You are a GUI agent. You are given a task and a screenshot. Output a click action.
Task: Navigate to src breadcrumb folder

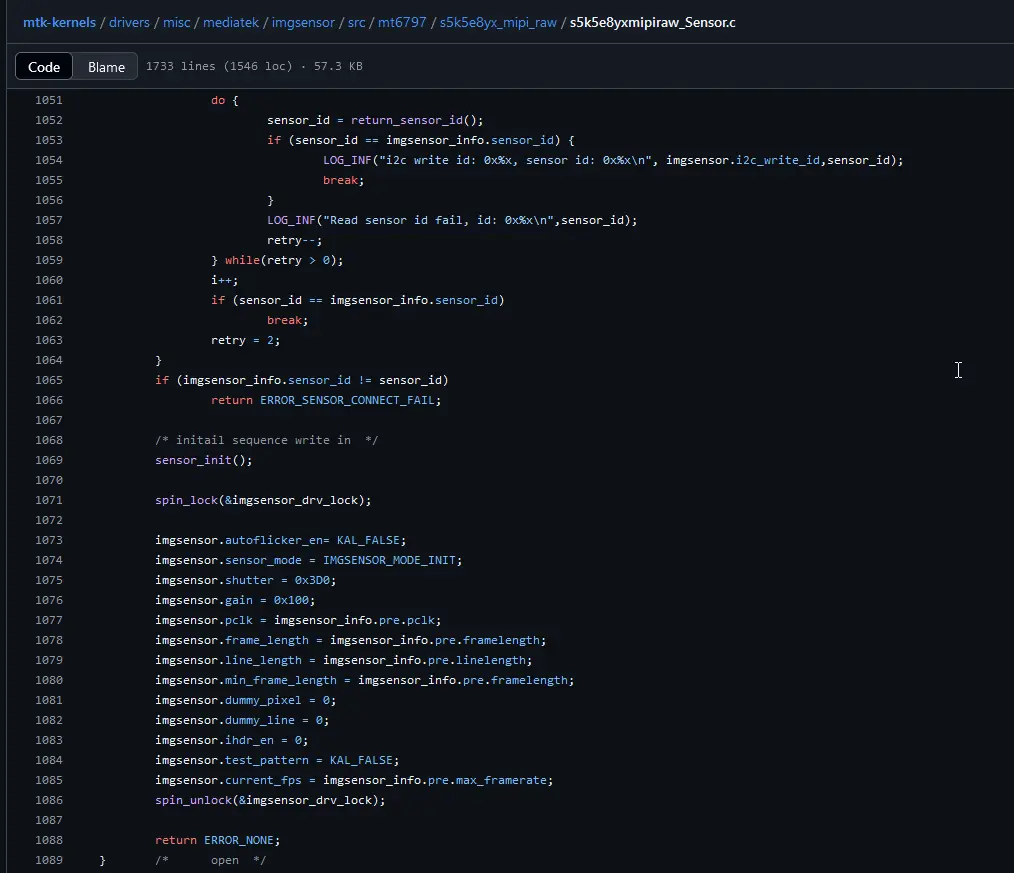356,23
